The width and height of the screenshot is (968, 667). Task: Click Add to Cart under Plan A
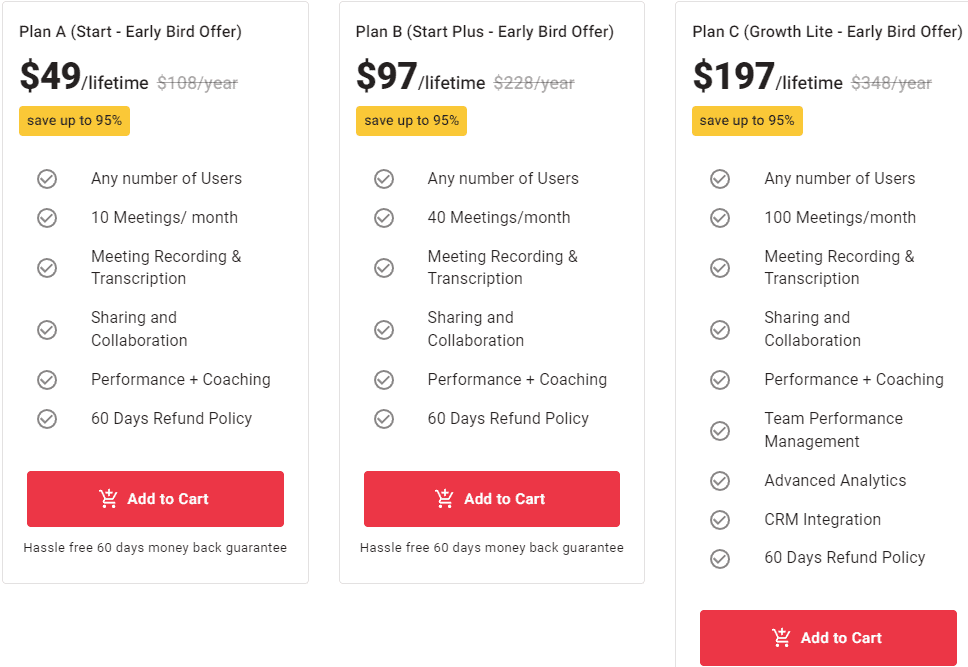155,498
